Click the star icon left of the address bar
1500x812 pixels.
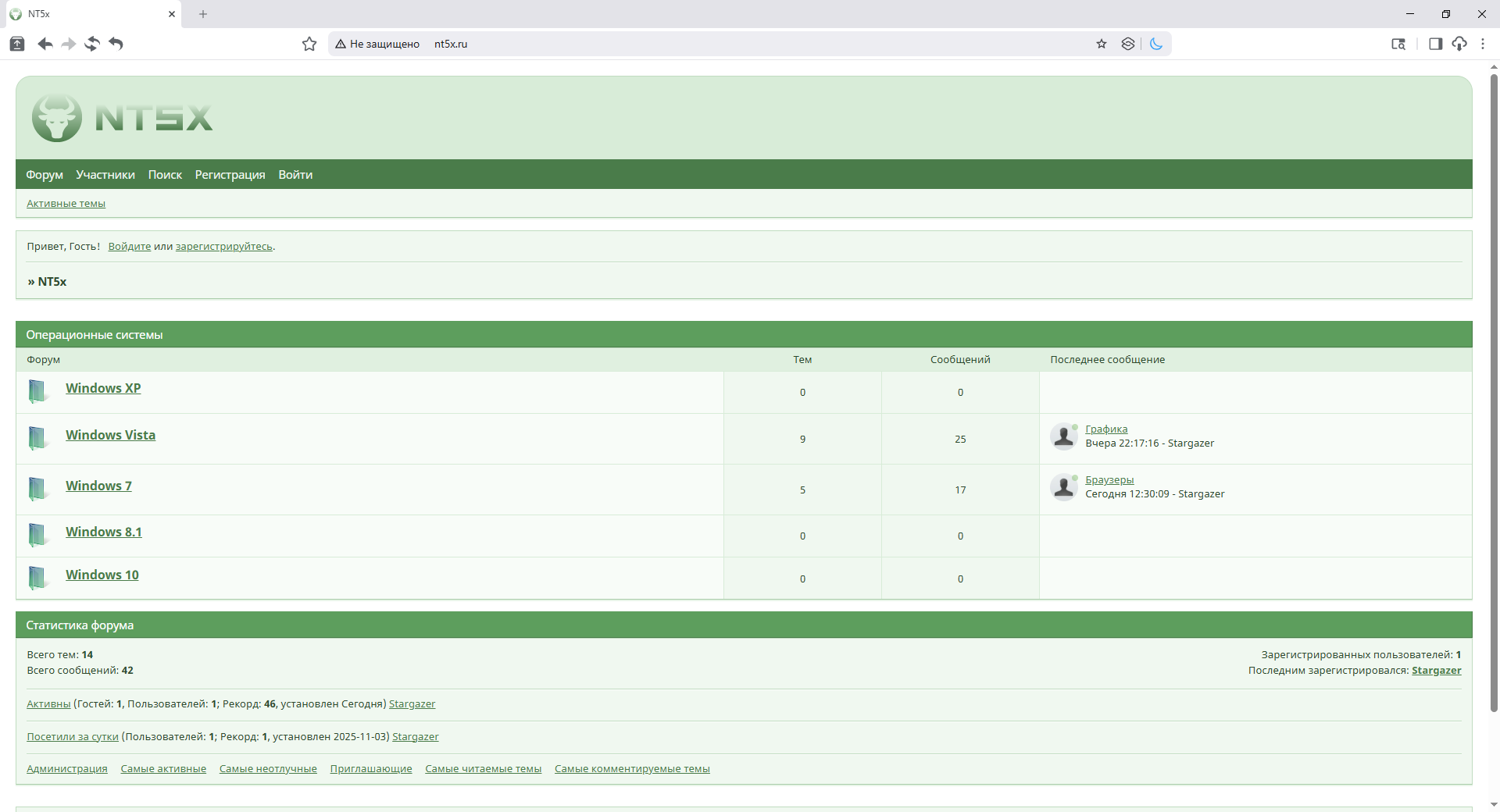[x=309, y=44]
